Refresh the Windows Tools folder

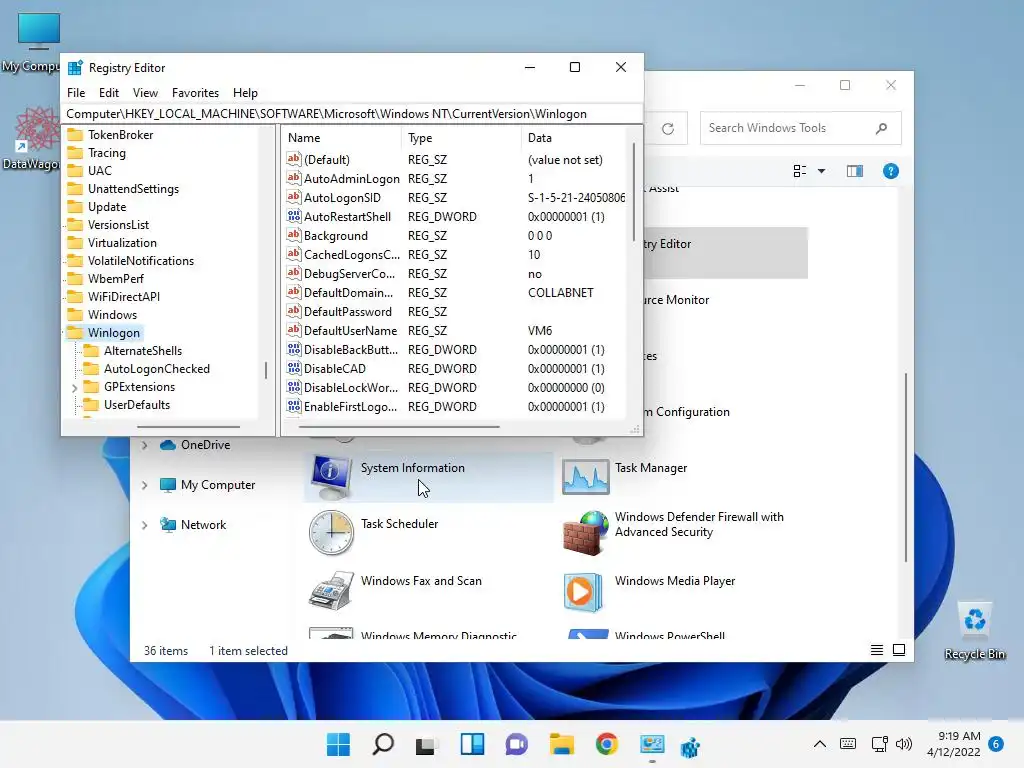click(667, 129)
